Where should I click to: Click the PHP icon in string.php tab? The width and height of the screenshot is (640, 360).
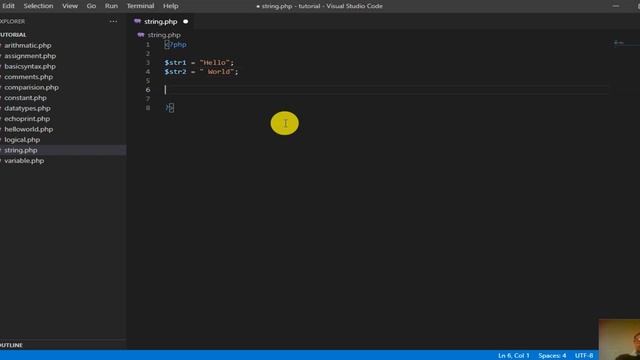point(138,21)
